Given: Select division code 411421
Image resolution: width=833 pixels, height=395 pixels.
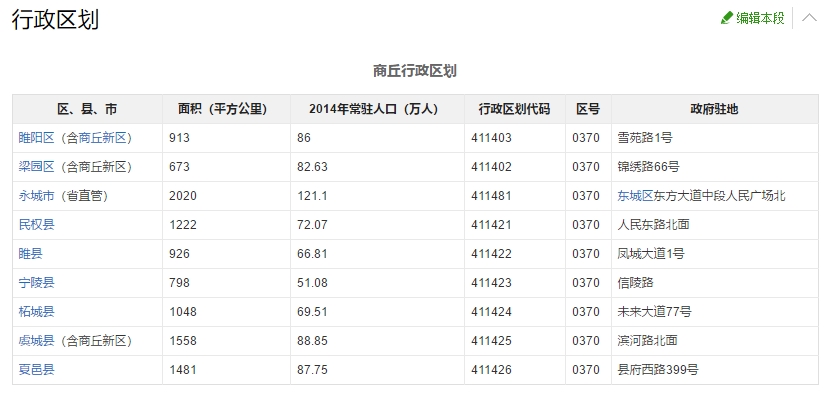Looking at the screenshot, I should tap(491, 225).
